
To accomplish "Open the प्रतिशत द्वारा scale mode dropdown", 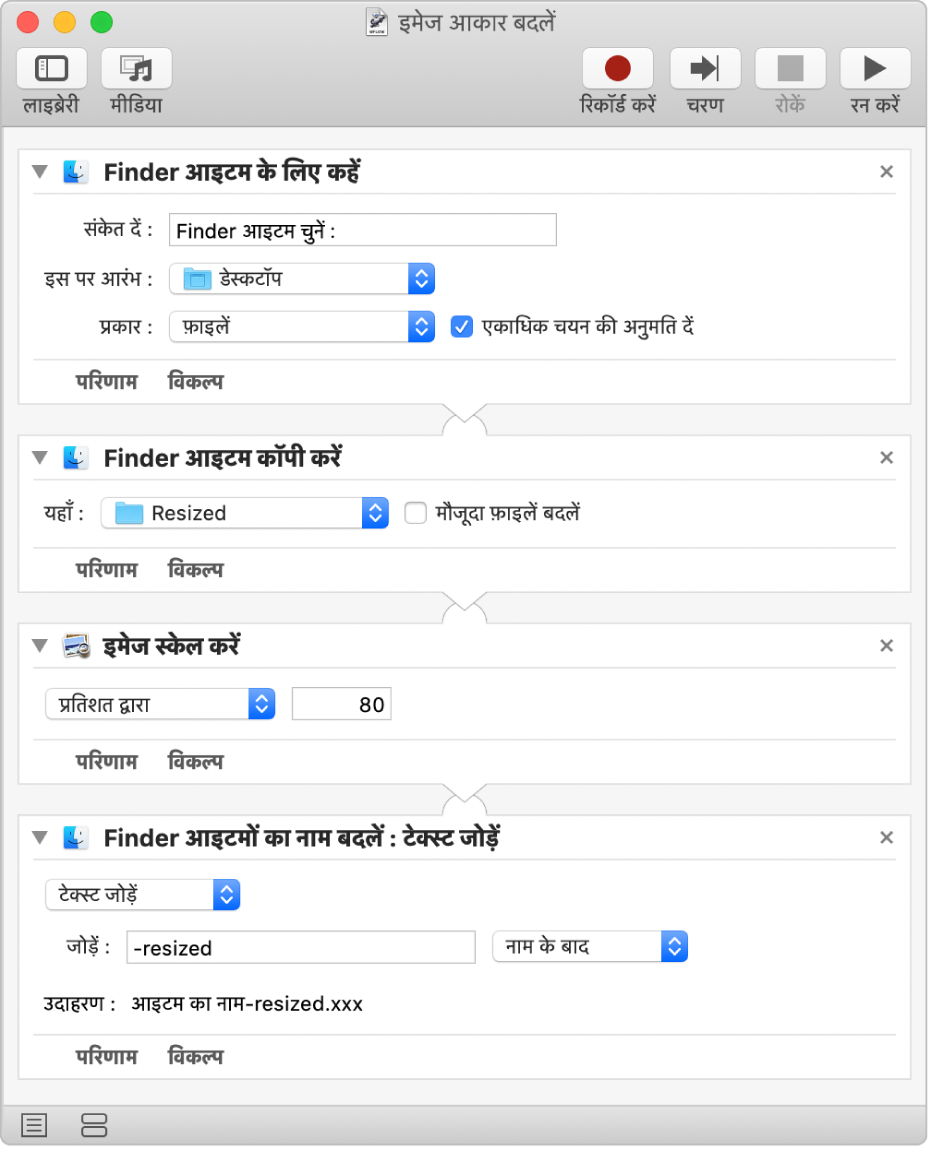I will (x=160, y=705).
